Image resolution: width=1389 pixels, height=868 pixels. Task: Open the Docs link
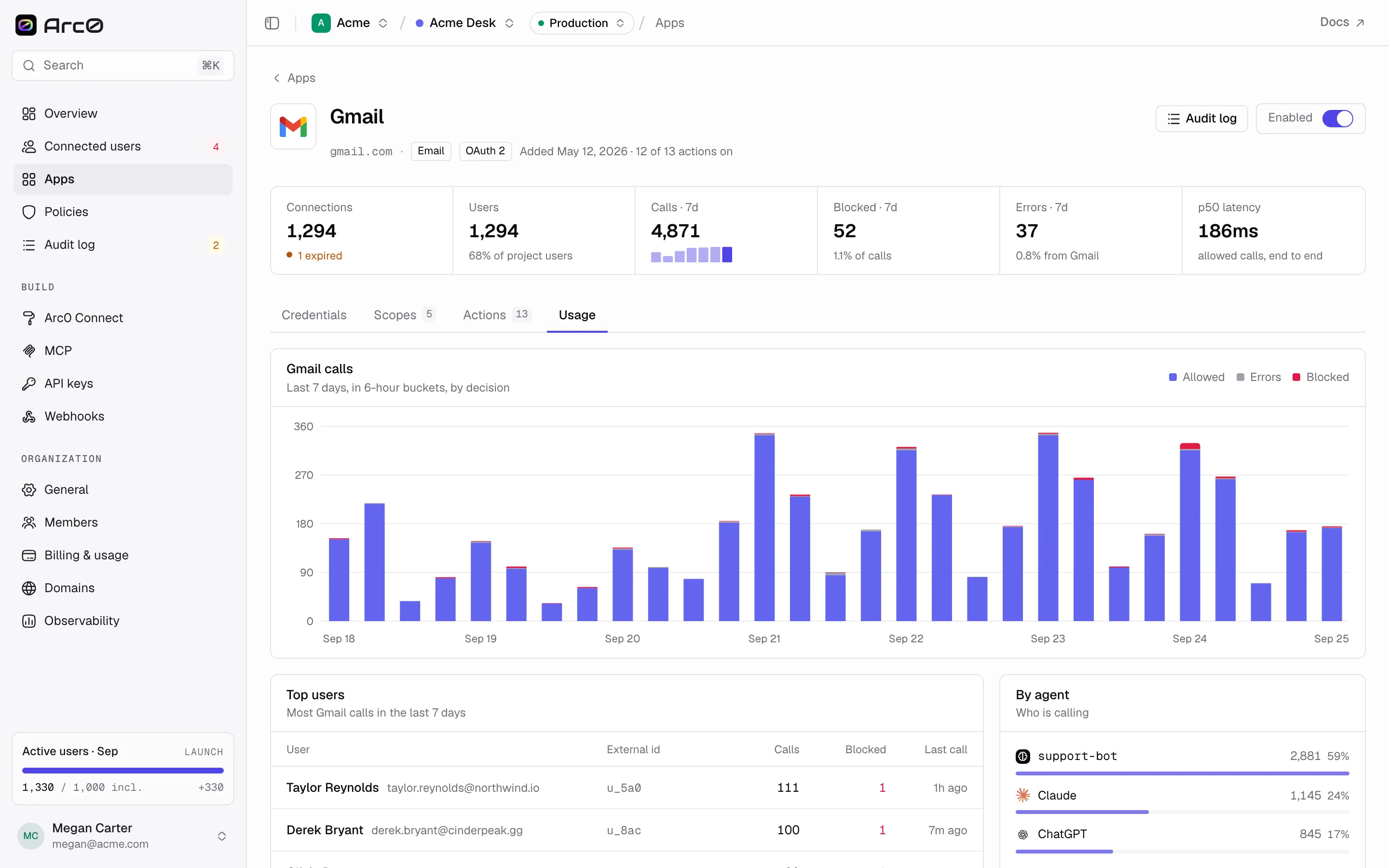[1341, 22]
